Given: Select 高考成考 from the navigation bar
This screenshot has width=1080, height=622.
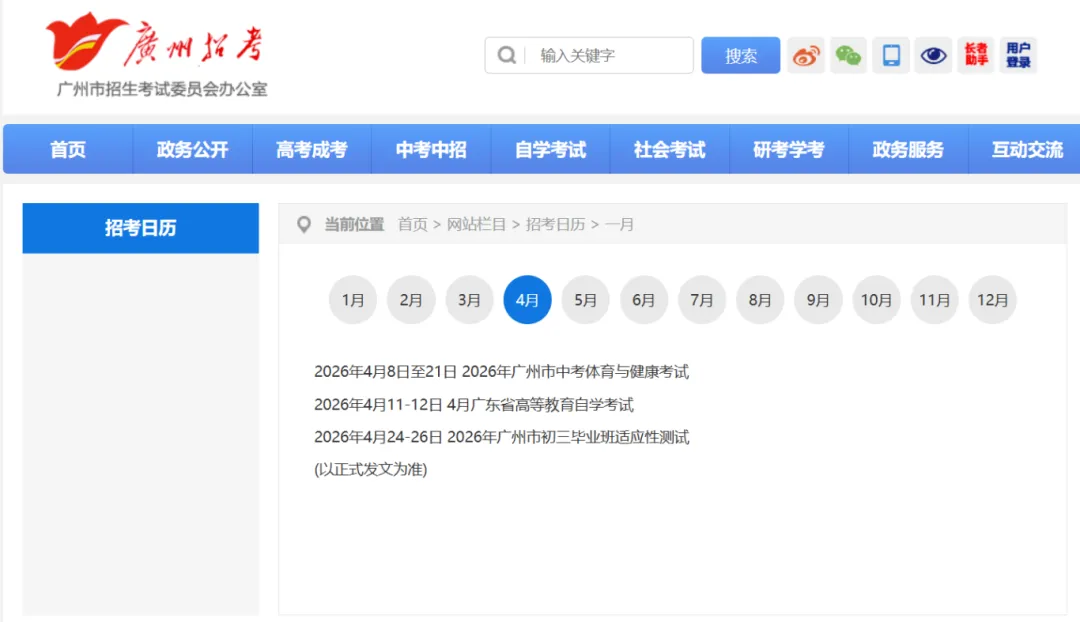Looking at the screenshot, I should [x=311, y=149].
